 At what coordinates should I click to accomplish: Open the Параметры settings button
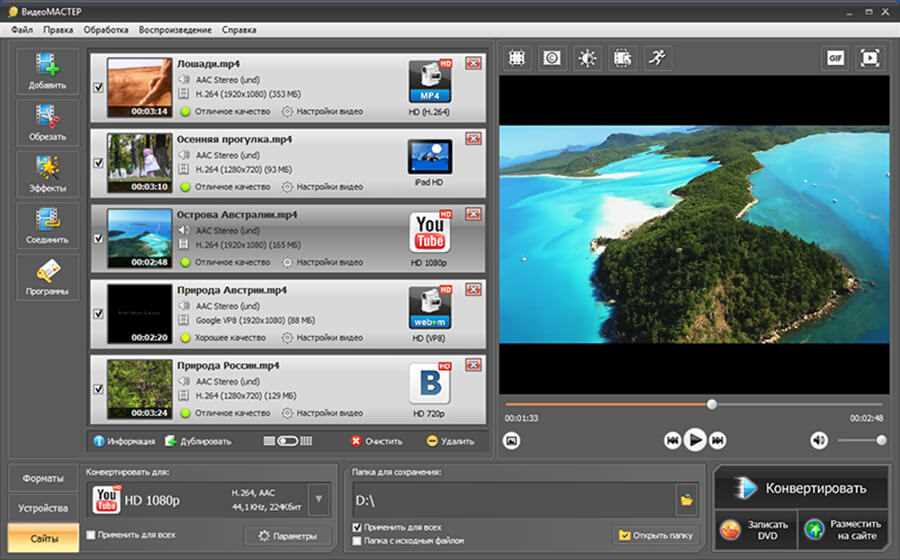point(288,536)
